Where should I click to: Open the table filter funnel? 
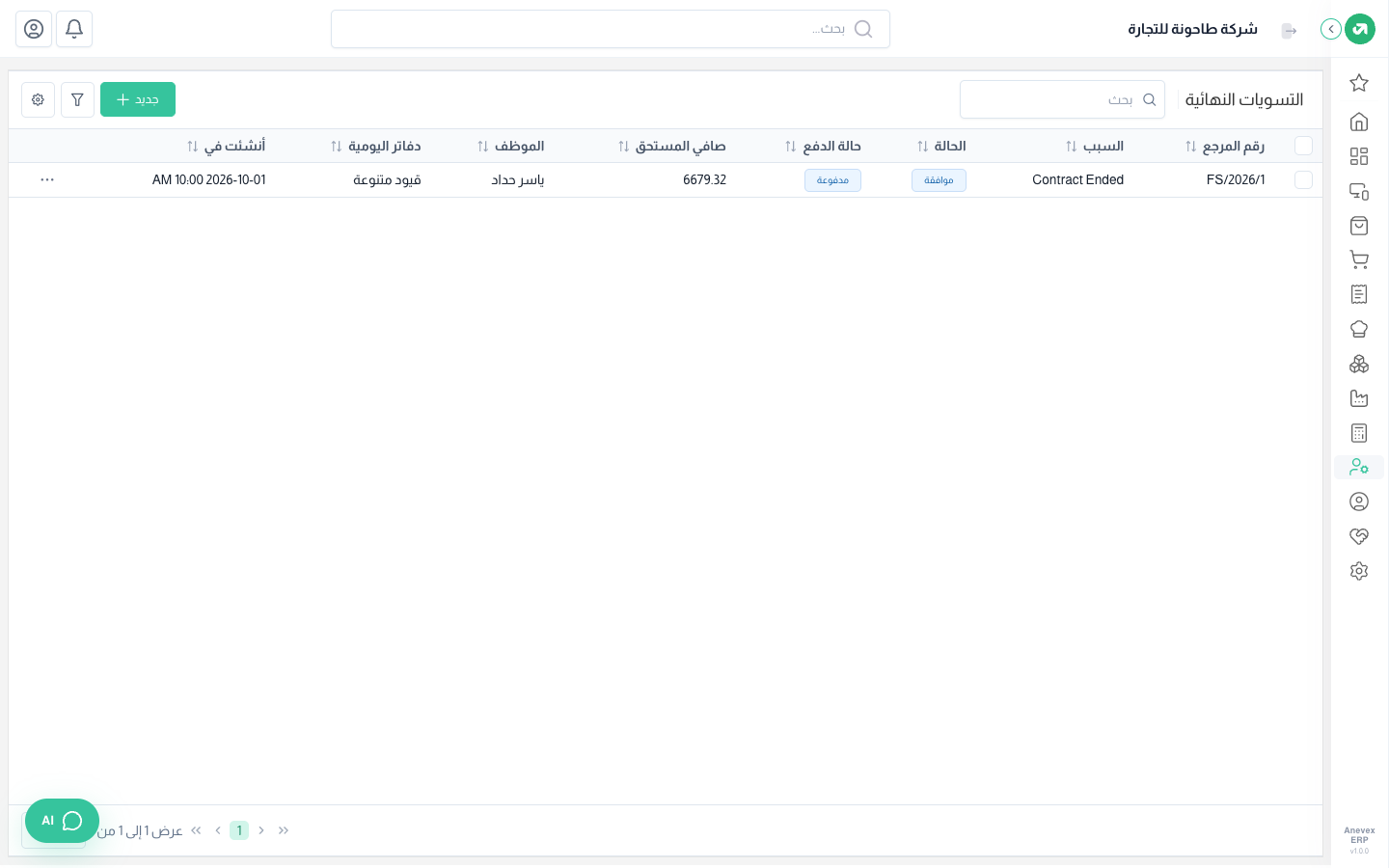coord(77,99)
